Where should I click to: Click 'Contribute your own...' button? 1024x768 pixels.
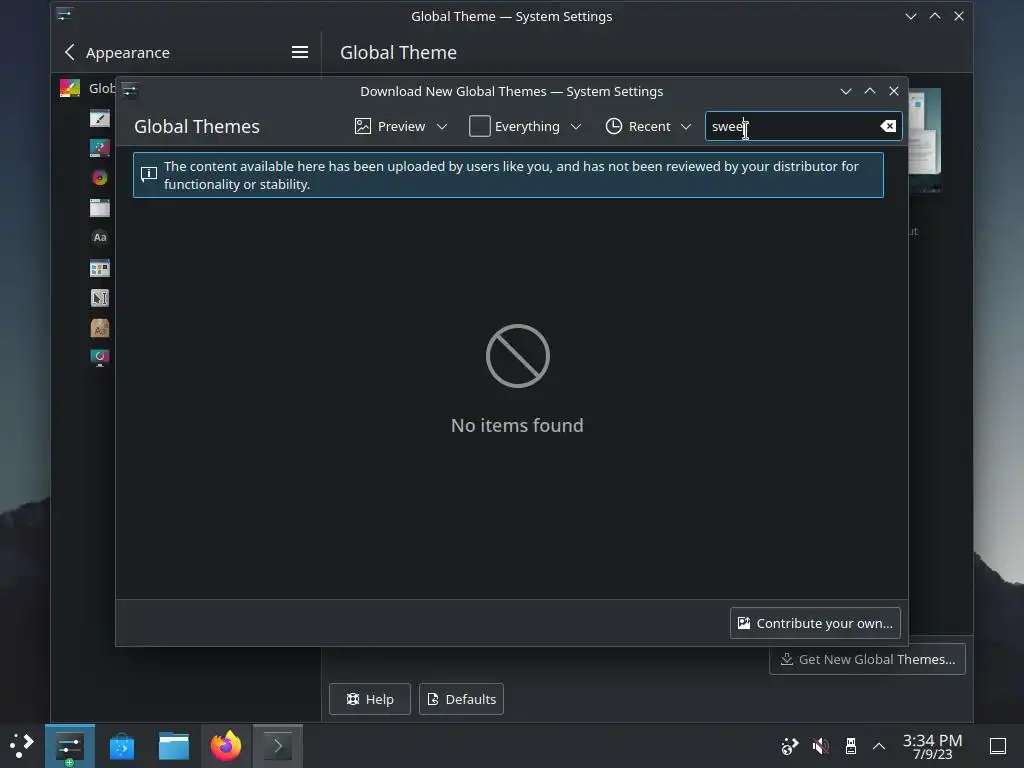click(815, 623)
